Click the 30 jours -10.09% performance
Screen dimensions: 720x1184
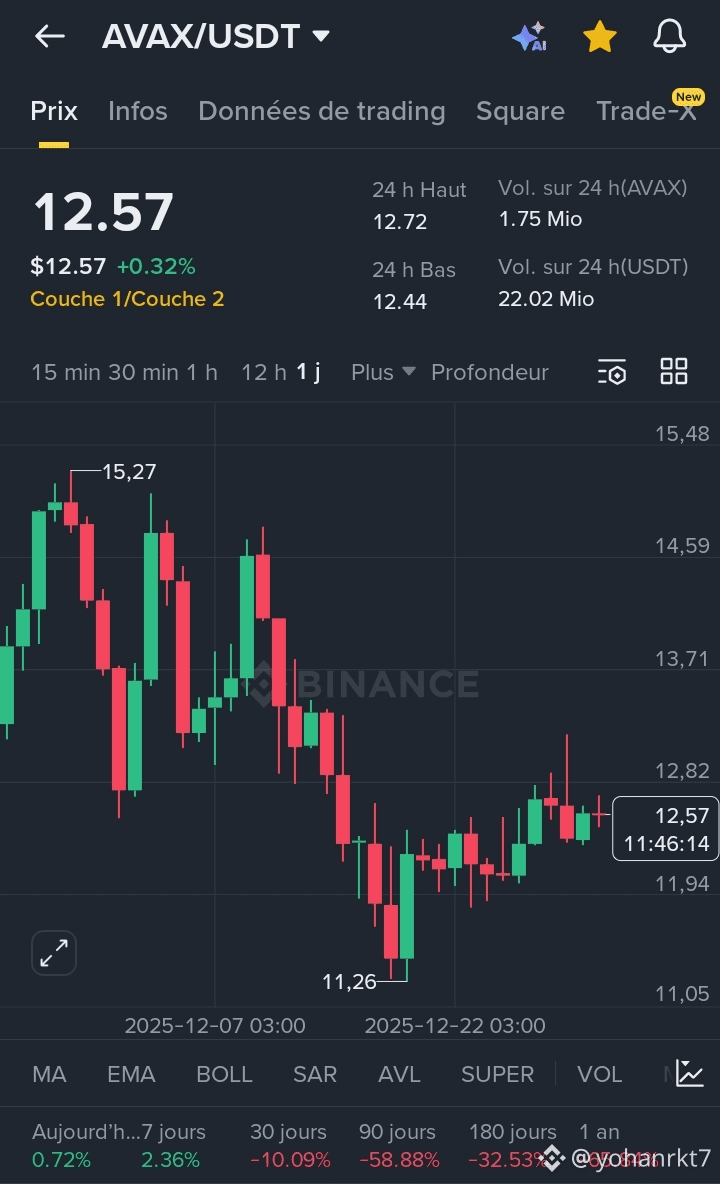(x=290, y=1145)
